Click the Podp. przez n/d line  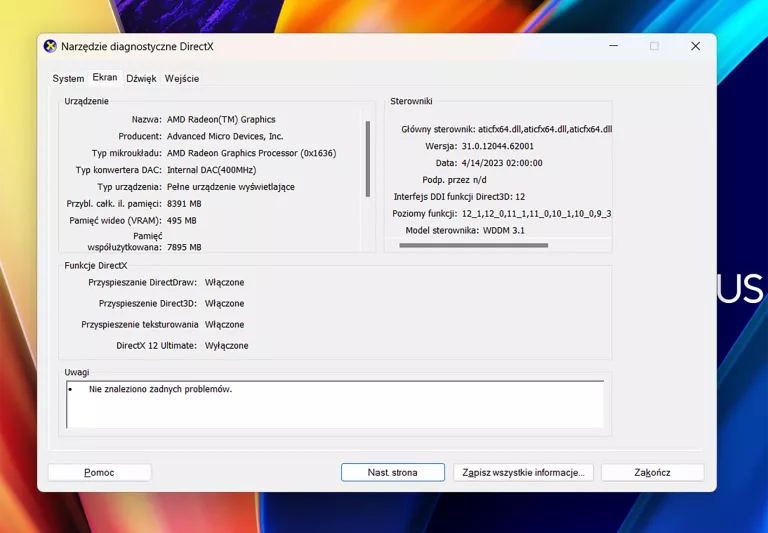454,180
